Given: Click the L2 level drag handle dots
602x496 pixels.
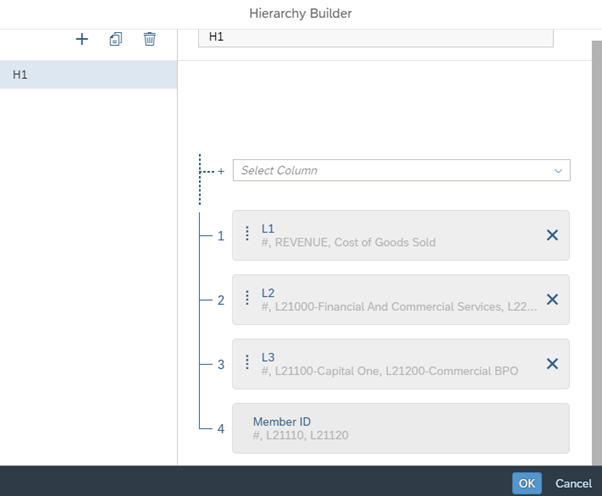Looking at the screenshot, I should click(x=247, y=298).
